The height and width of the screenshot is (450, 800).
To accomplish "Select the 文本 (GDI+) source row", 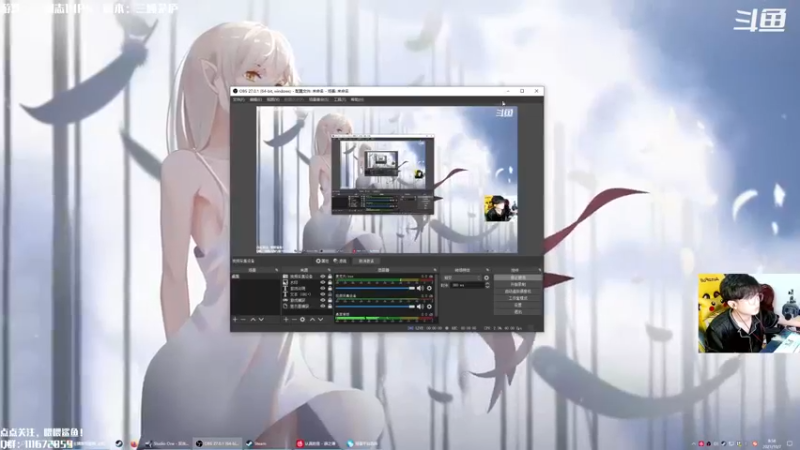I will (307, 294).
